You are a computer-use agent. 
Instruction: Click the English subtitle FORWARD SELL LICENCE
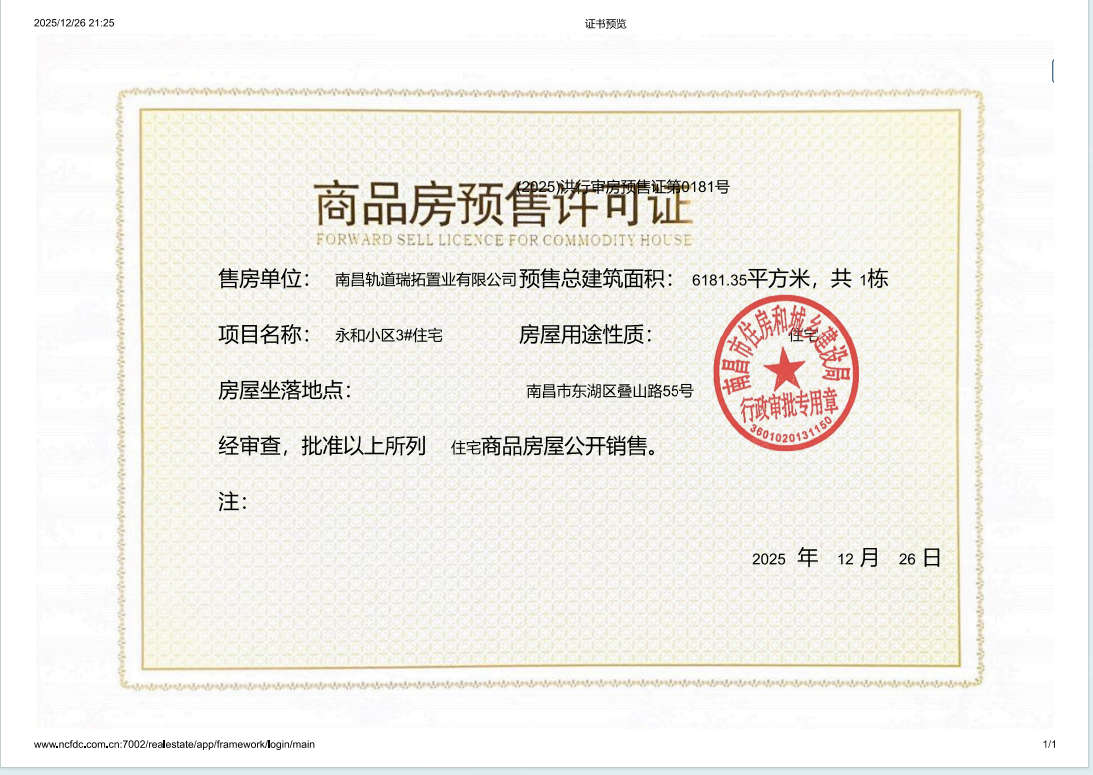coord(504,240)
